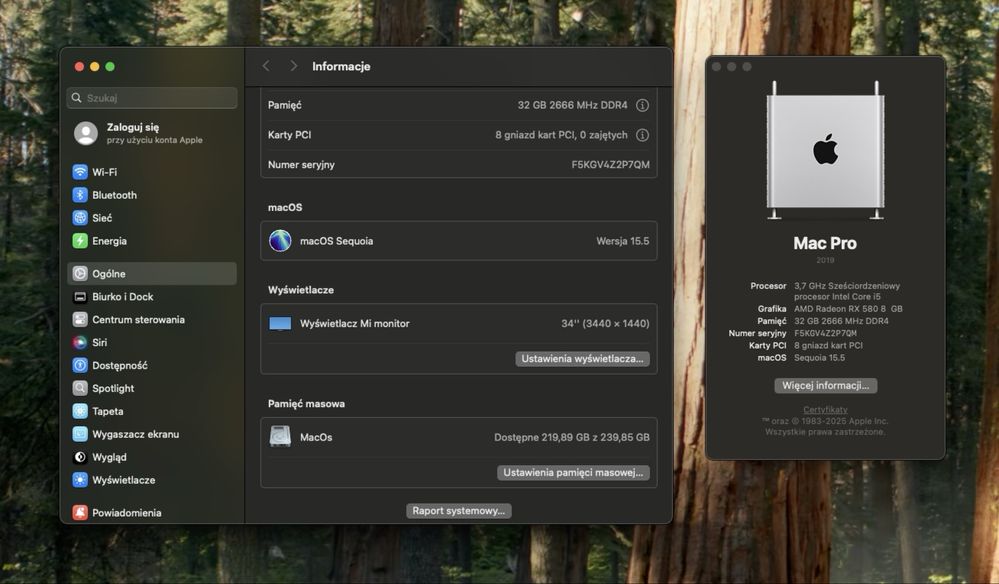Viewport: 999px width, 584px height.
Task: Click the user avatar icon
Action: click(x=85, y=133)
